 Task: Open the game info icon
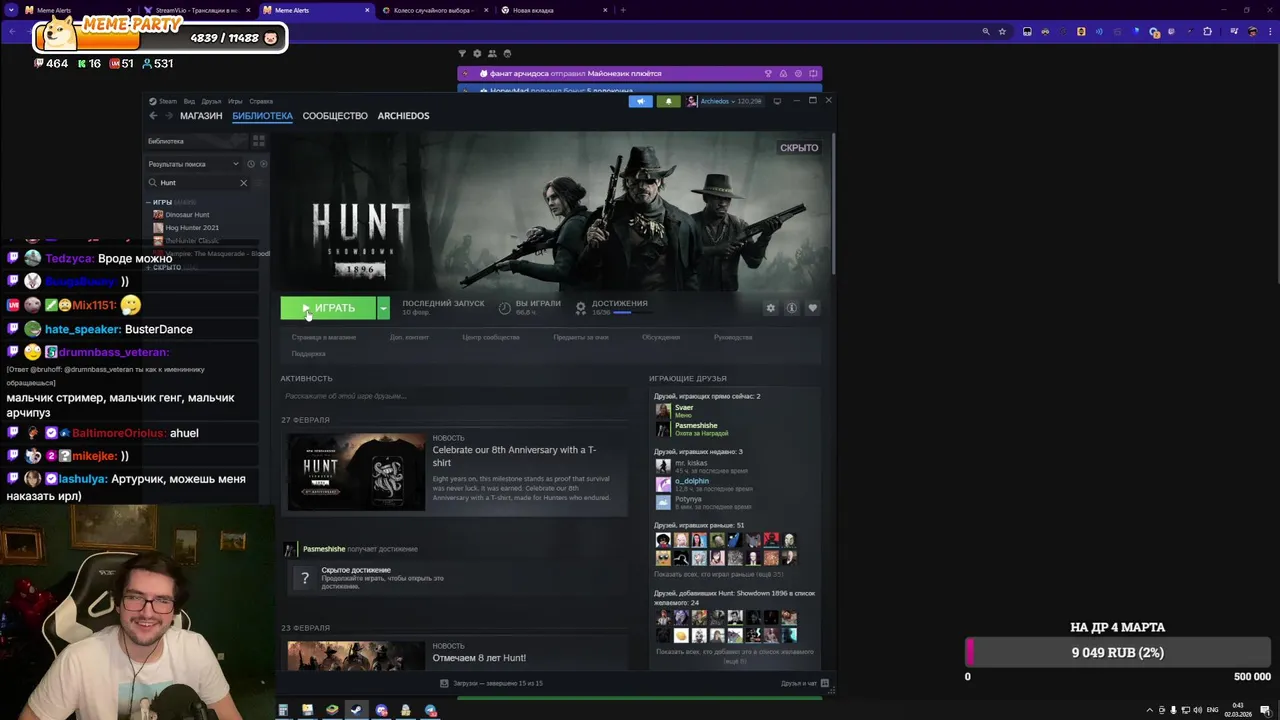tap(791, 308)
